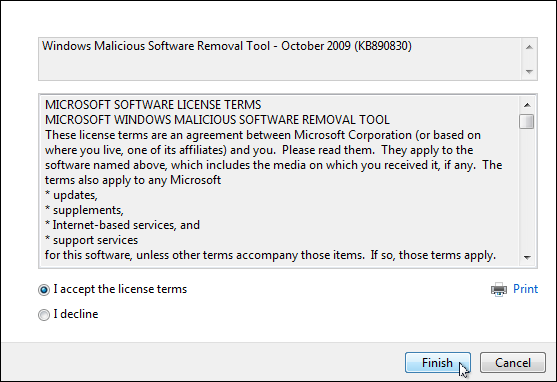This screenshot has height=382, width=557.
Task: Choose the "I decline" radio button
Action: [44, 315]
